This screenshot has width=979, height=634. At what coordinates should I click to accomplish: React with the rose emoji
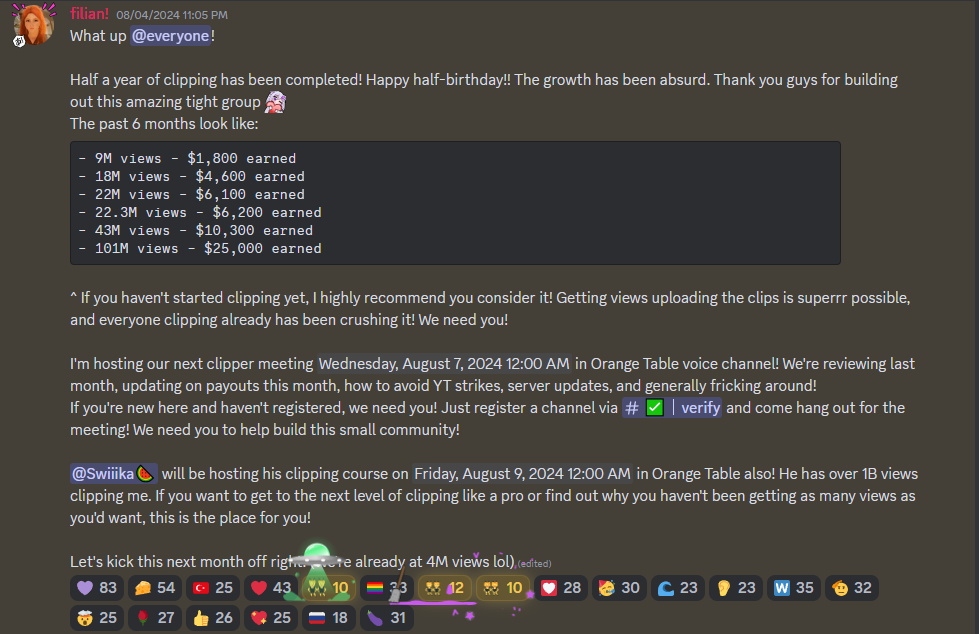[155, 618]
